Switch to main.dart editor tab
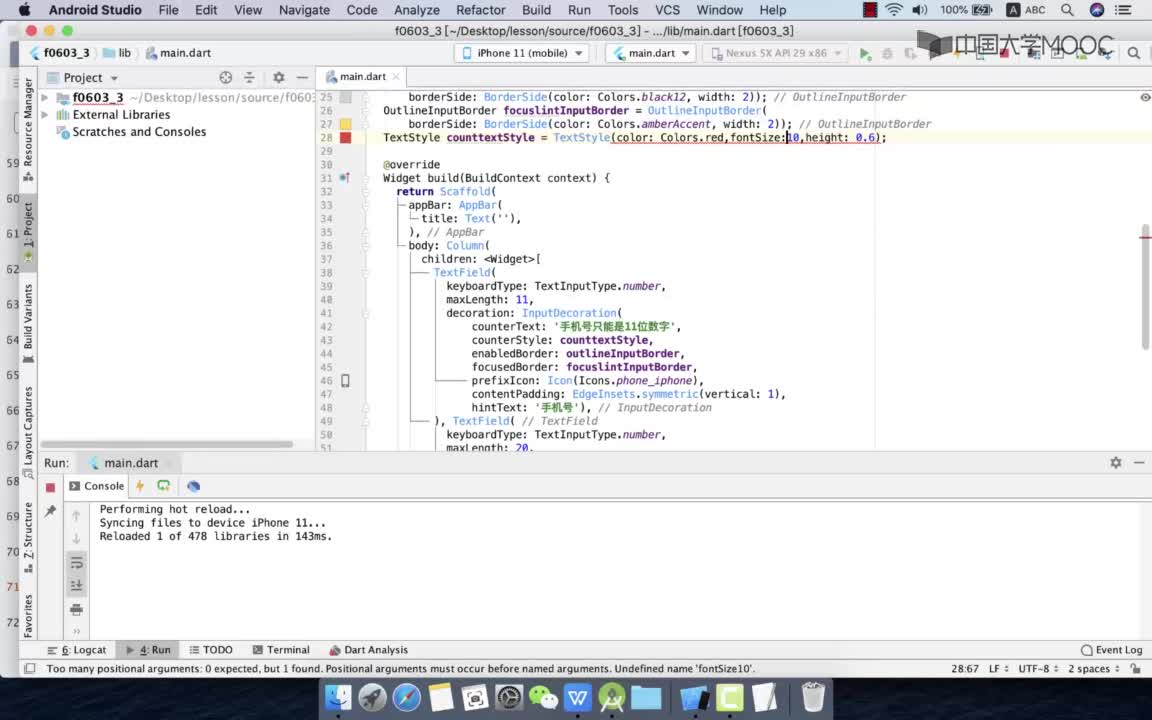This screenshot has height=720, width=1152. point(362,76)
